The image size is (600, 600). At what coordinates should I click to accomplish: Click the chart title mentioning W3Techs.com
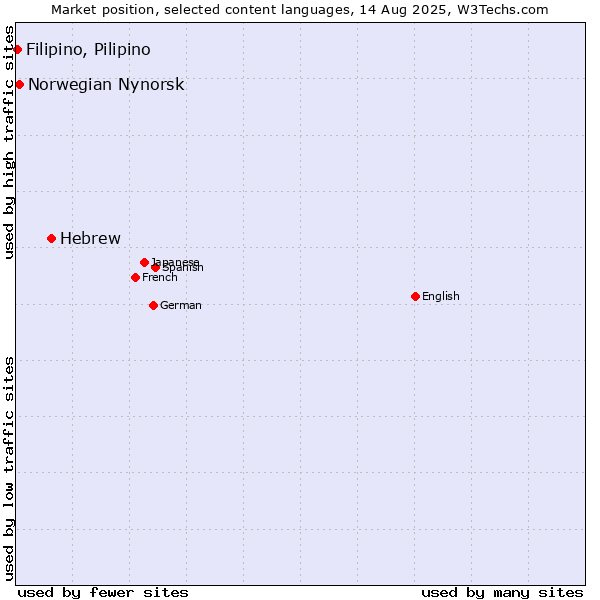300,10
